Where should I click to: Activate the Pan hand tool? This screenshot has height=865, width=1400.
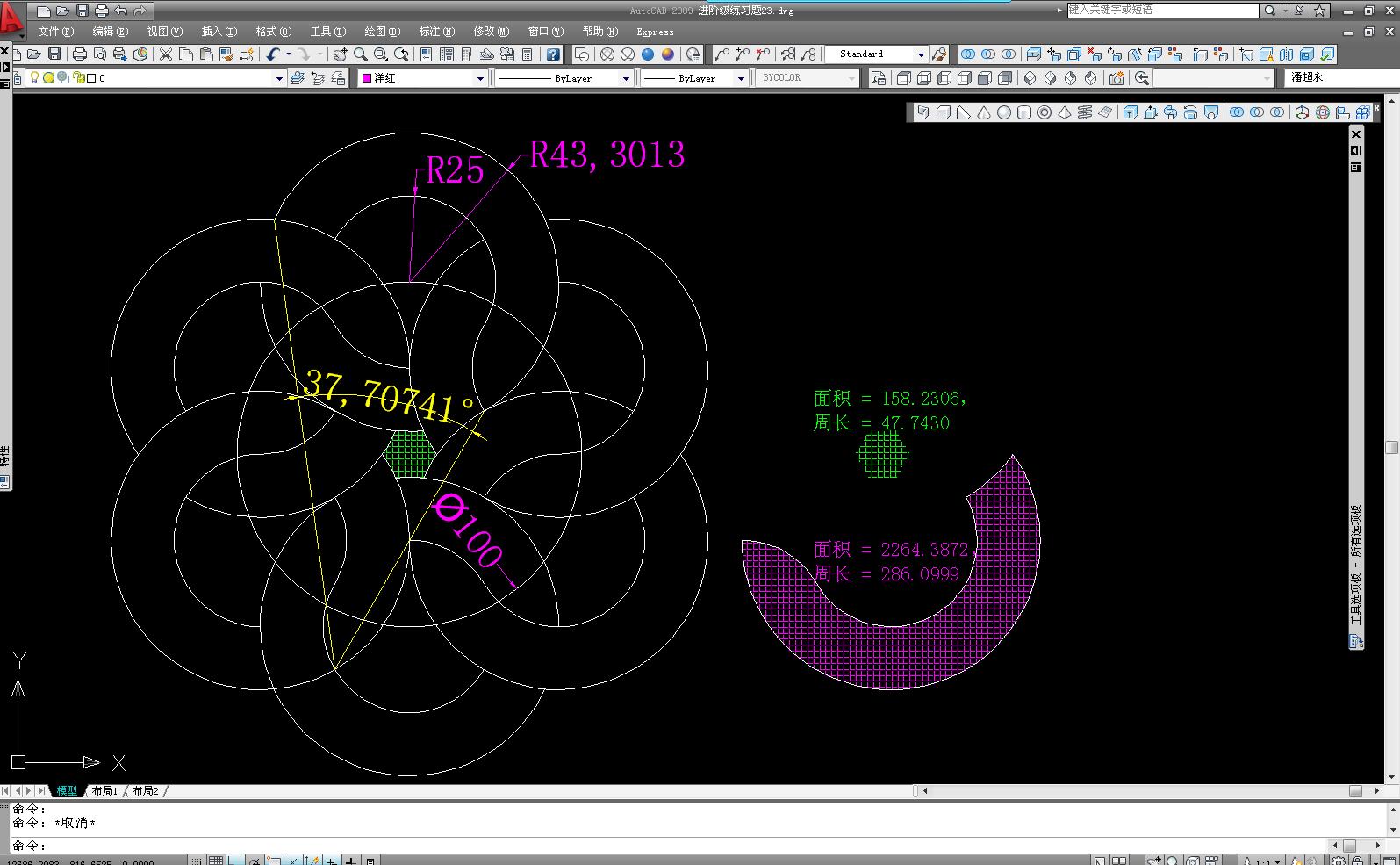coord(340,54)
